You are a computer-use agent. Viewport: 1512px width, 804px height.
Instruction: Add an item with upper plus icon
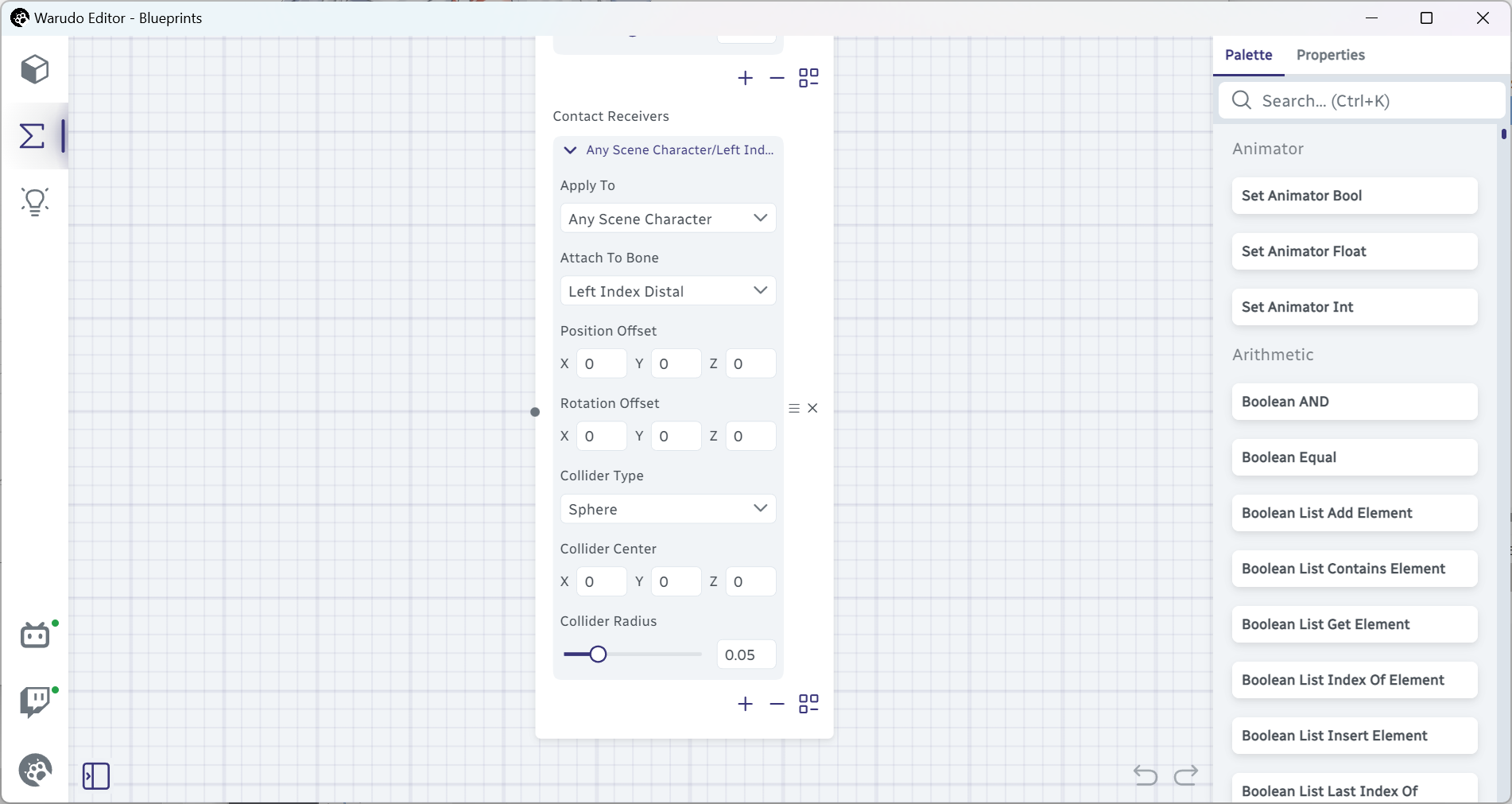click(x=745, y=78)
